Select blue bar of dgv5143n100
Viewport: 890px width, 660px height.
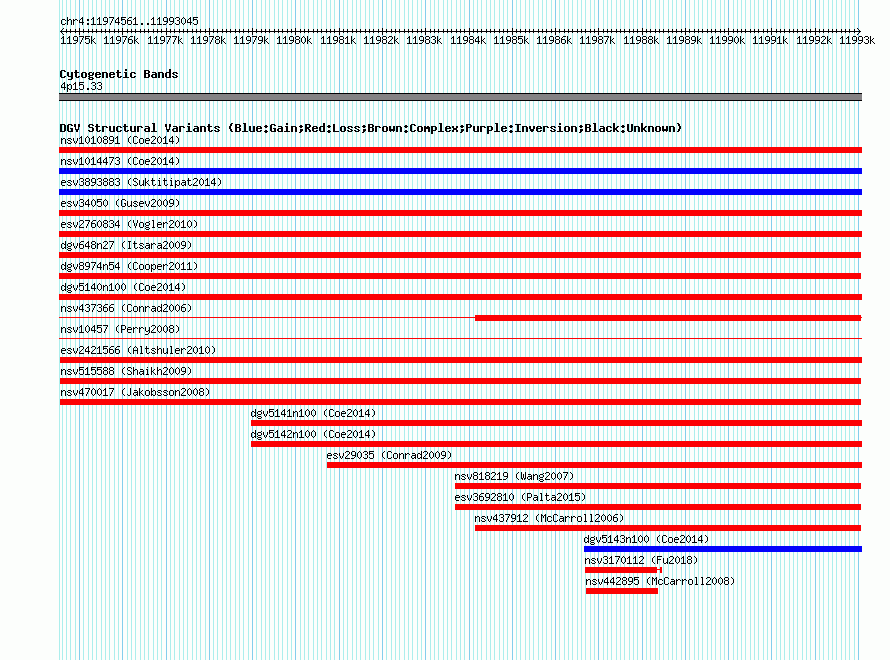click(723, 549)
